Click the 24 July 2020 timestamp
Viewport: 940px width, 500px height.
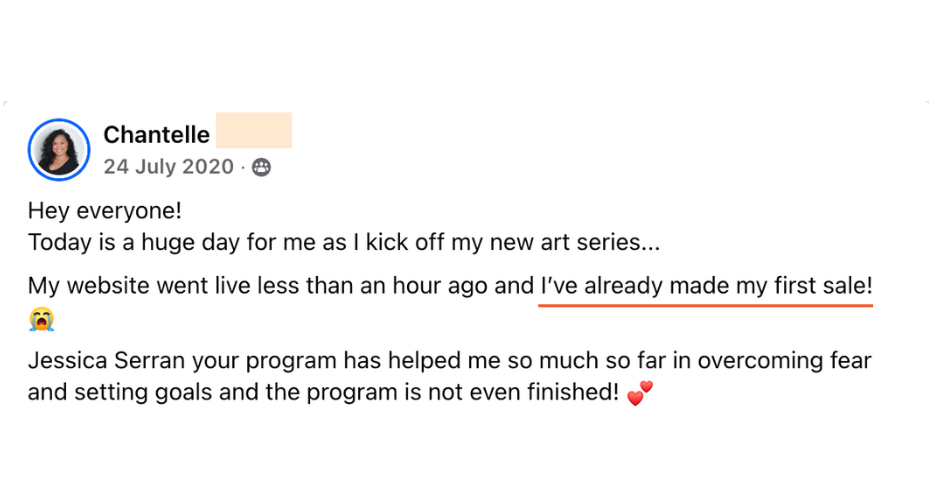tap(168, 167)
